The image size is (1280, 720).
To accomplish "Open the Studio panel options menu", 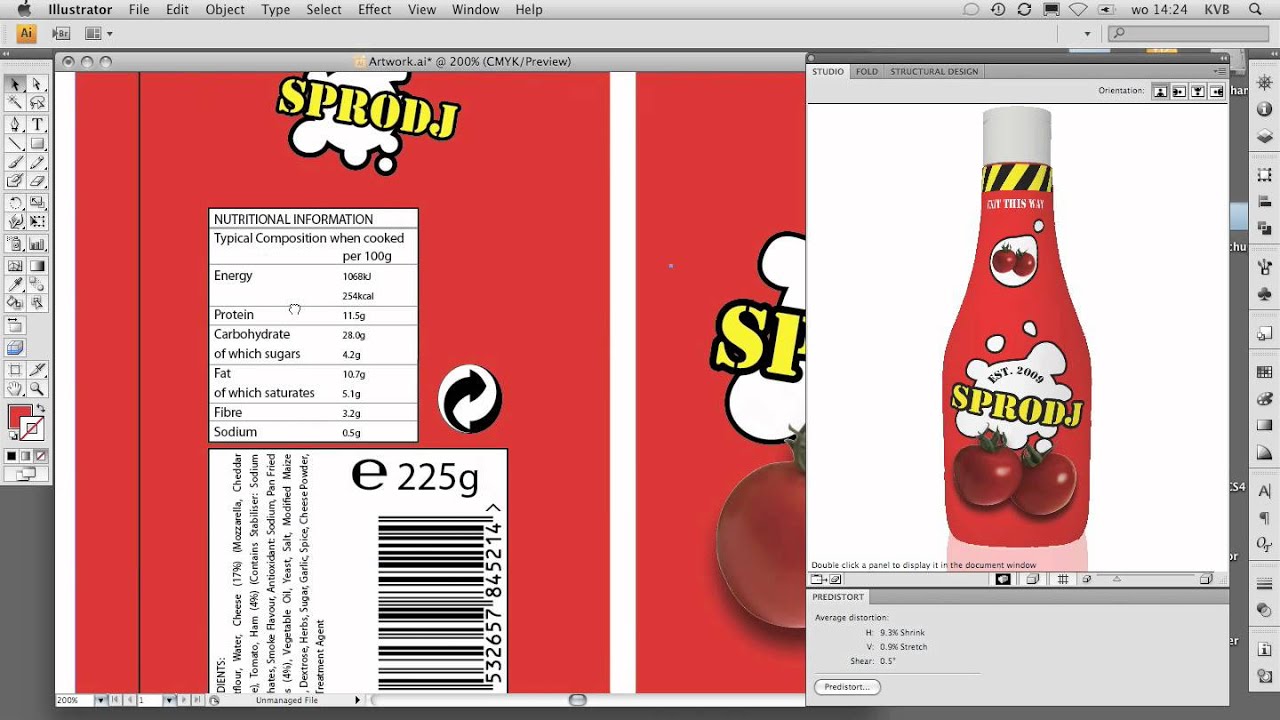I will point(1220,72).
